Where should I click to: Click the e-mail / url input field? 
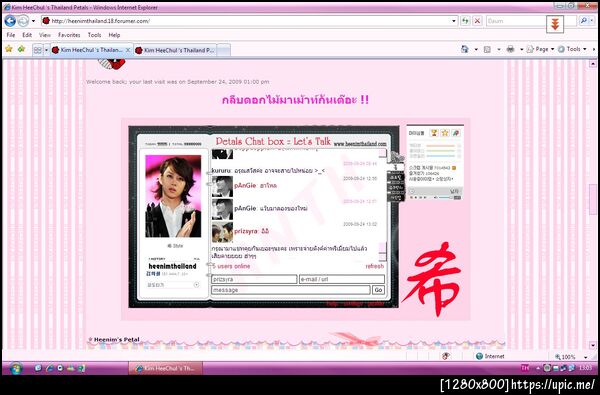[x=342, y=279]
